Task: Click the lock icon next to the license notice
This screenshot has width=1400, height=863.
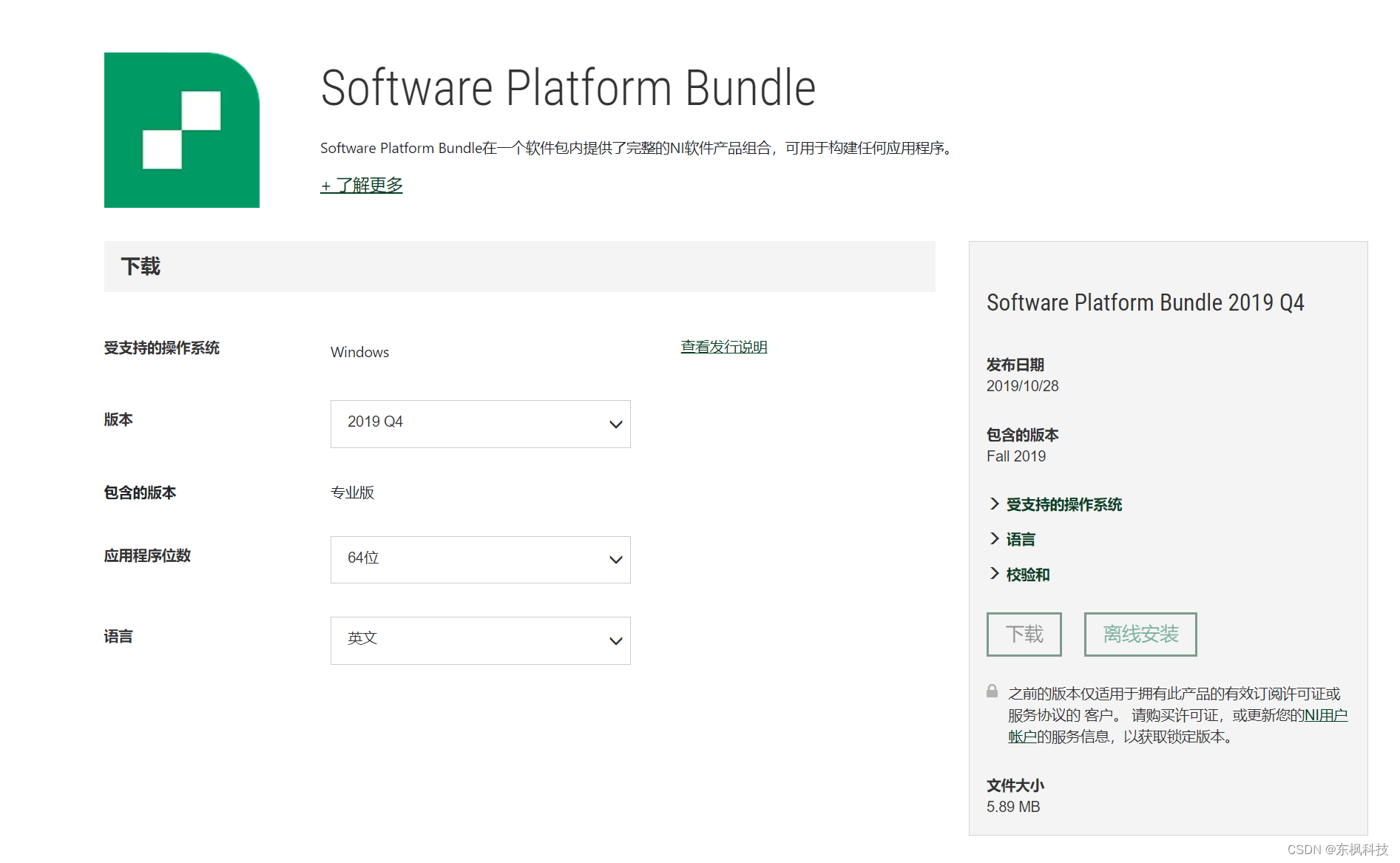Action: click(x=992, y=692)
